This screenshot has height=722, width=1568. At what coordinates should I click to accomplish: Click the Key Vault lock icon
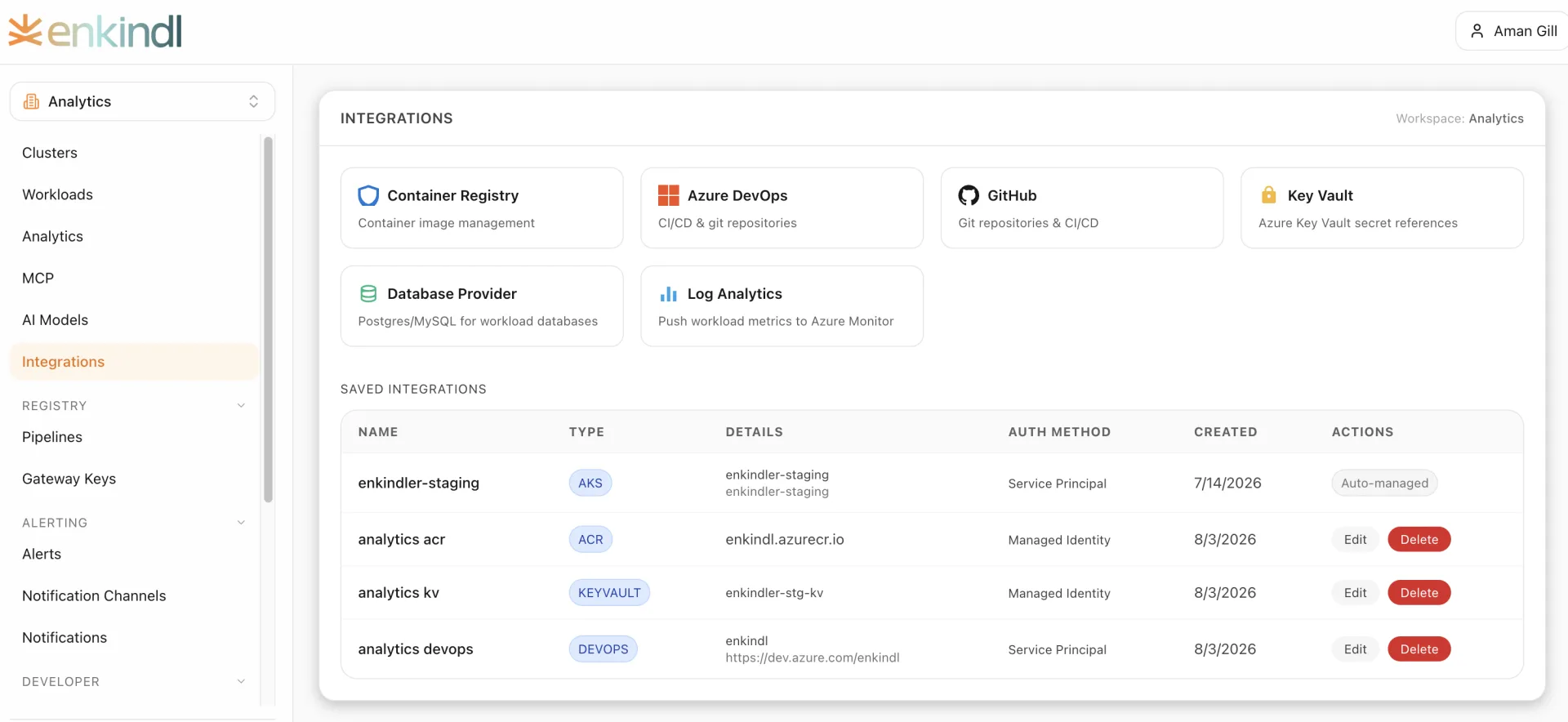tap(1268, 194)
